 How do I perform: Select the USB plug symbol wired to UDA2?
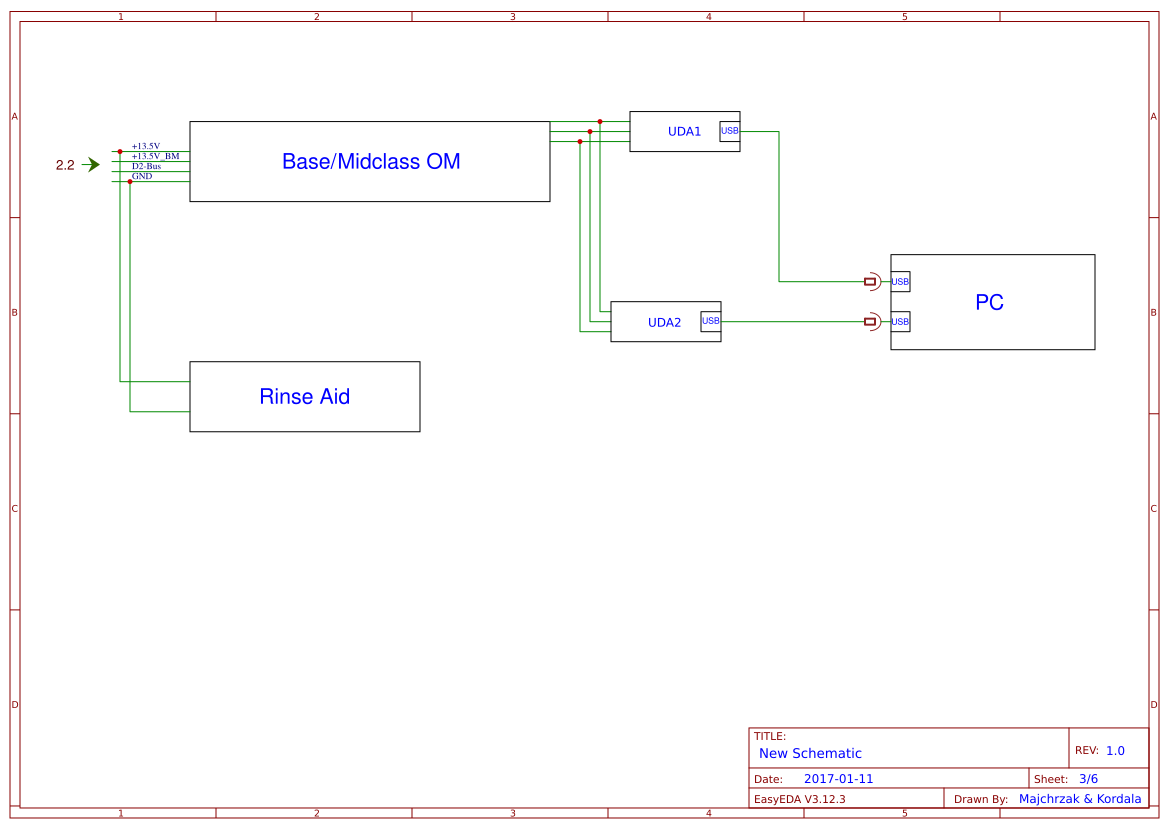pos(870,321)
